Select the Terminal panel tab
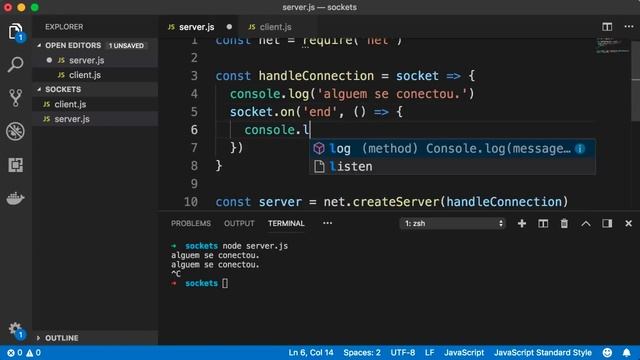The height and width of the screenshot is (360, 640). tap(286, 224)
